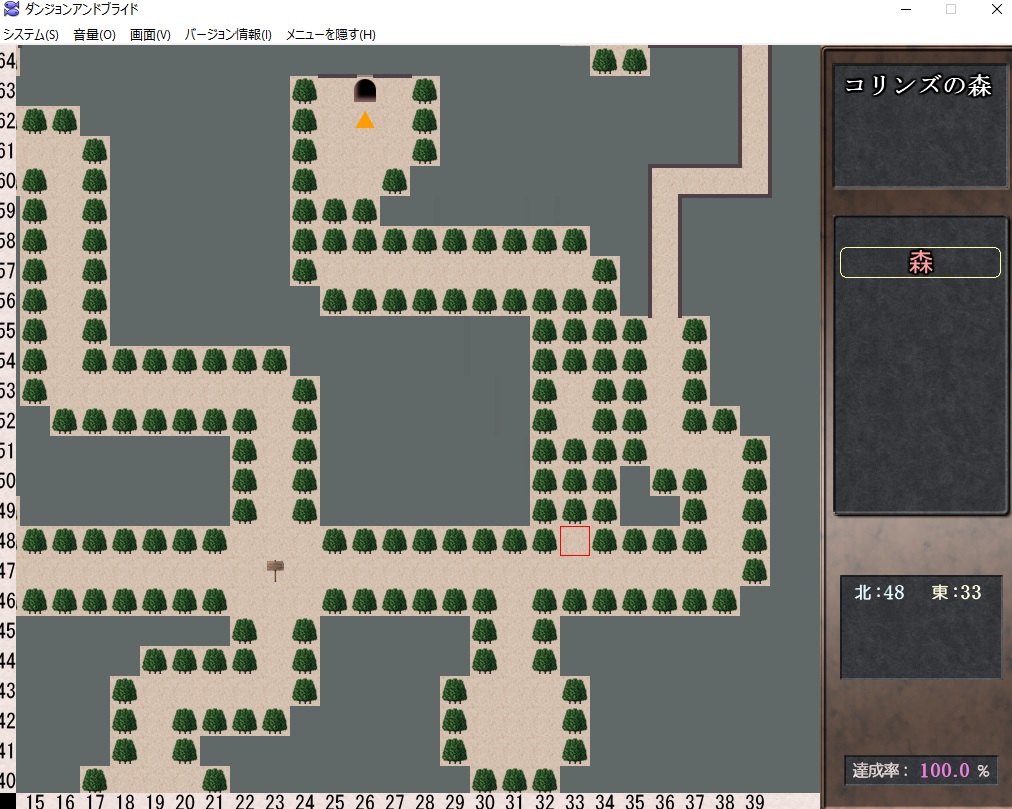Select the 森 terrain label box
Viewport: 1012px width, 809px height.
coord(920,263)
